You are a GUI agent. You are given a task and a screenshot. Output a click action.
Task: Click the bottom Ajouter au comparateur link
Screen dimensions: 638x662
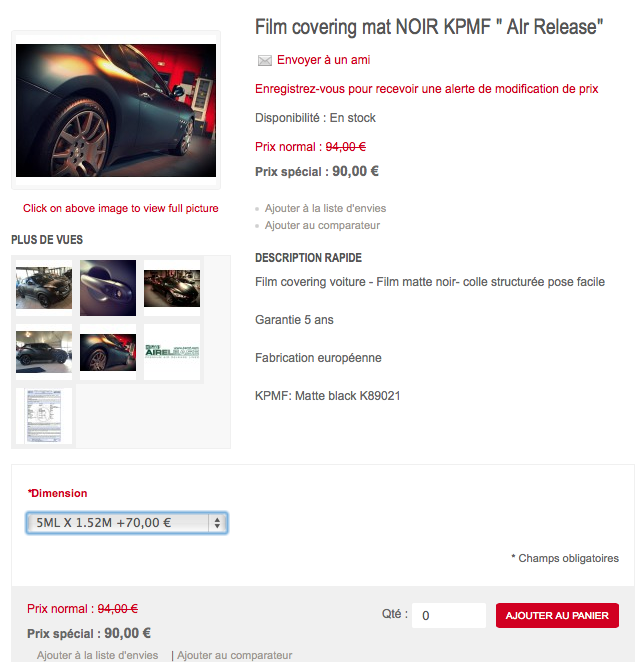[234, 655]
